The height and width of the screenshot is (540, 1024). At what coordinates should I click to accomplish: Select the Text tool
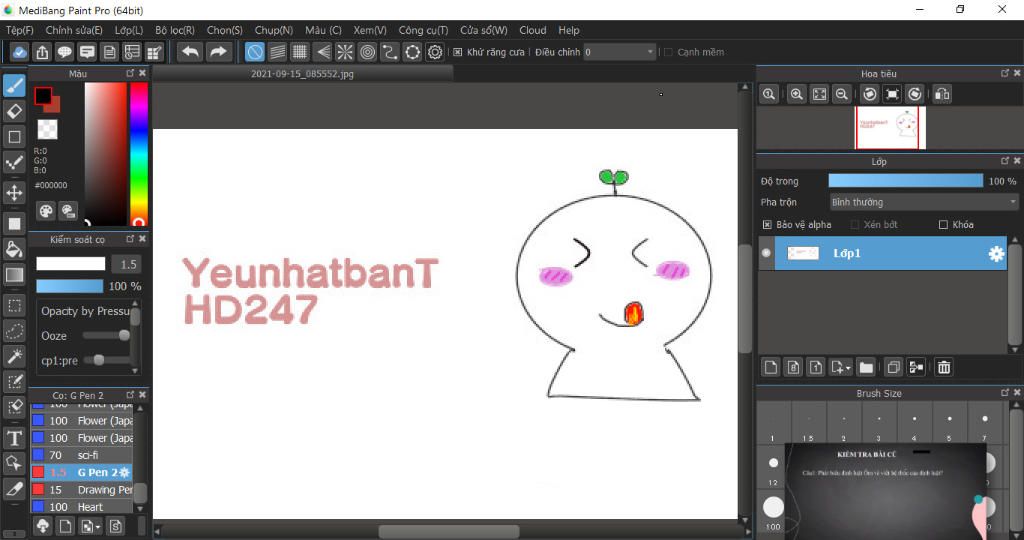(14, 437)
